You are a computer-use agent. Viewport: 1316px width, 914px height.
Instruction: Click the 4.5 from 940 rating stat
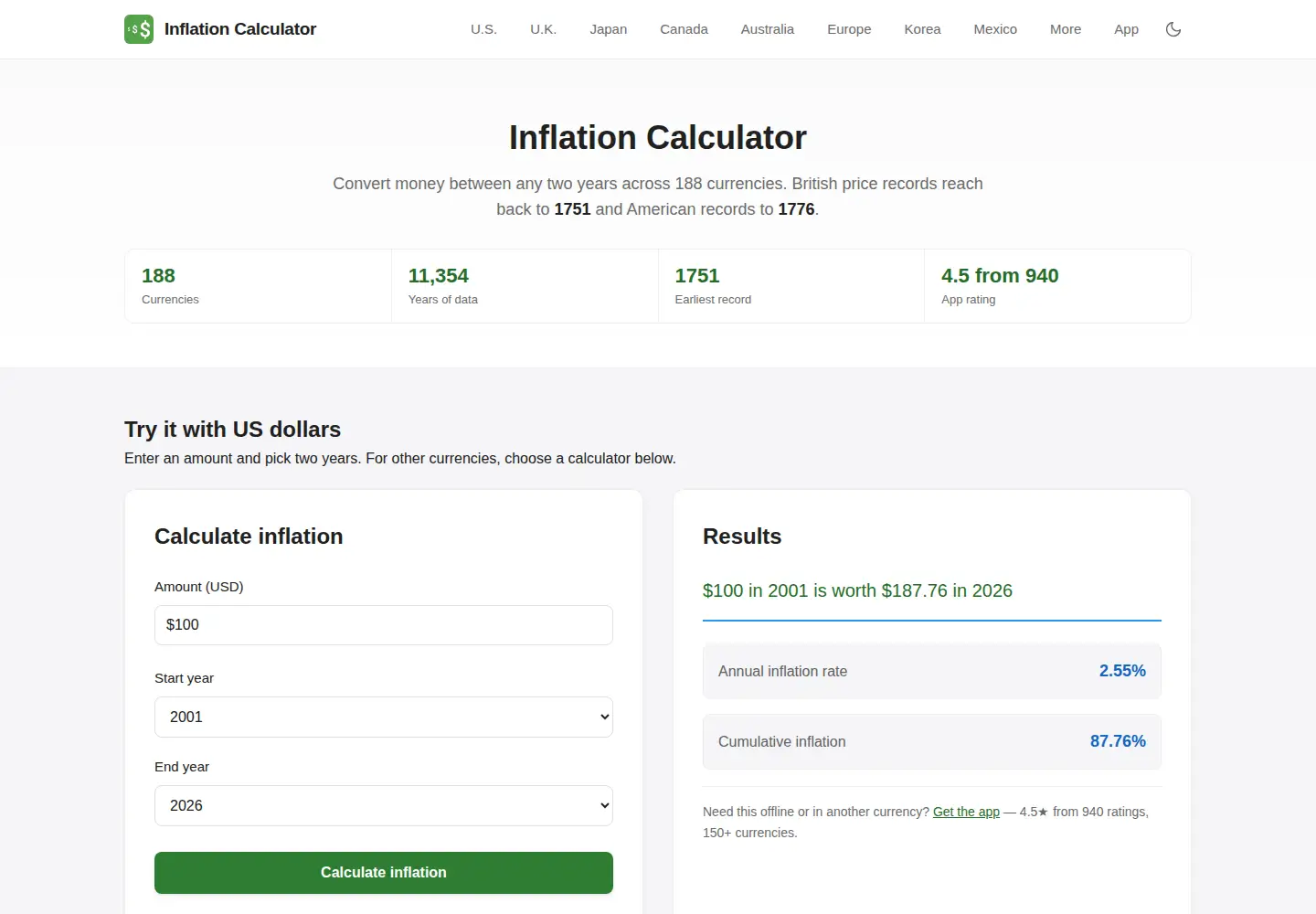[1057, 286]
